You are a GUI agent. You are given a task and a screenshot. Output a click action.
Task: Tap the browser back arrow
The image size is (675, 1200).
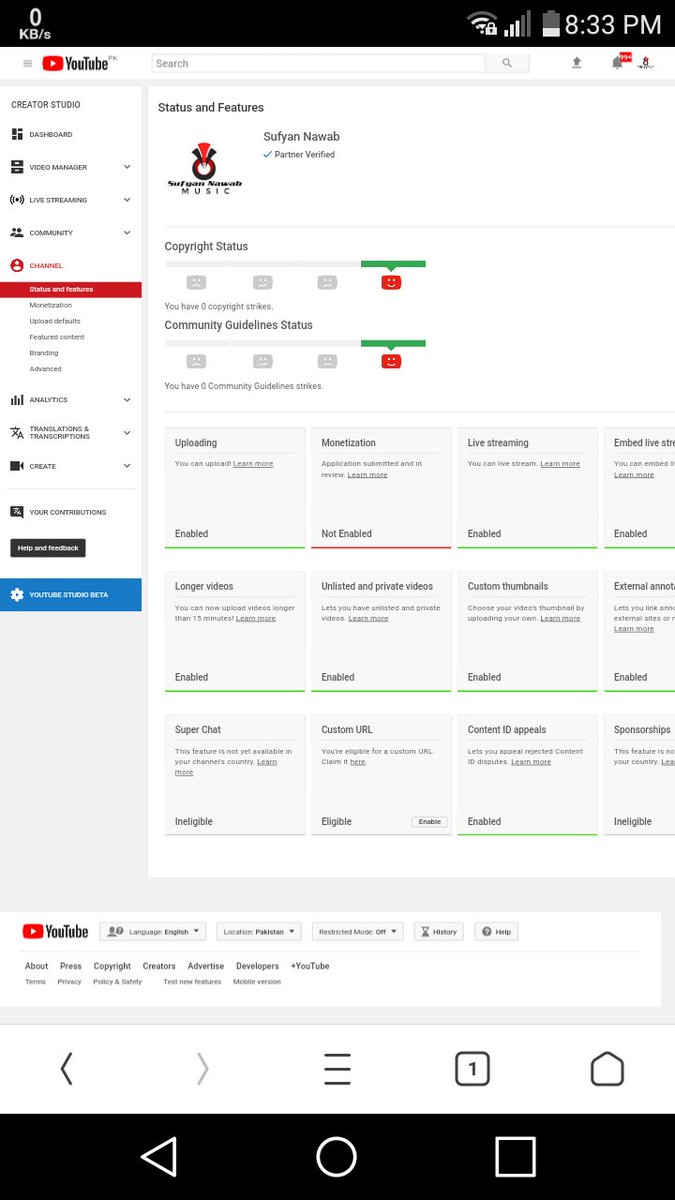point(66,1069)
